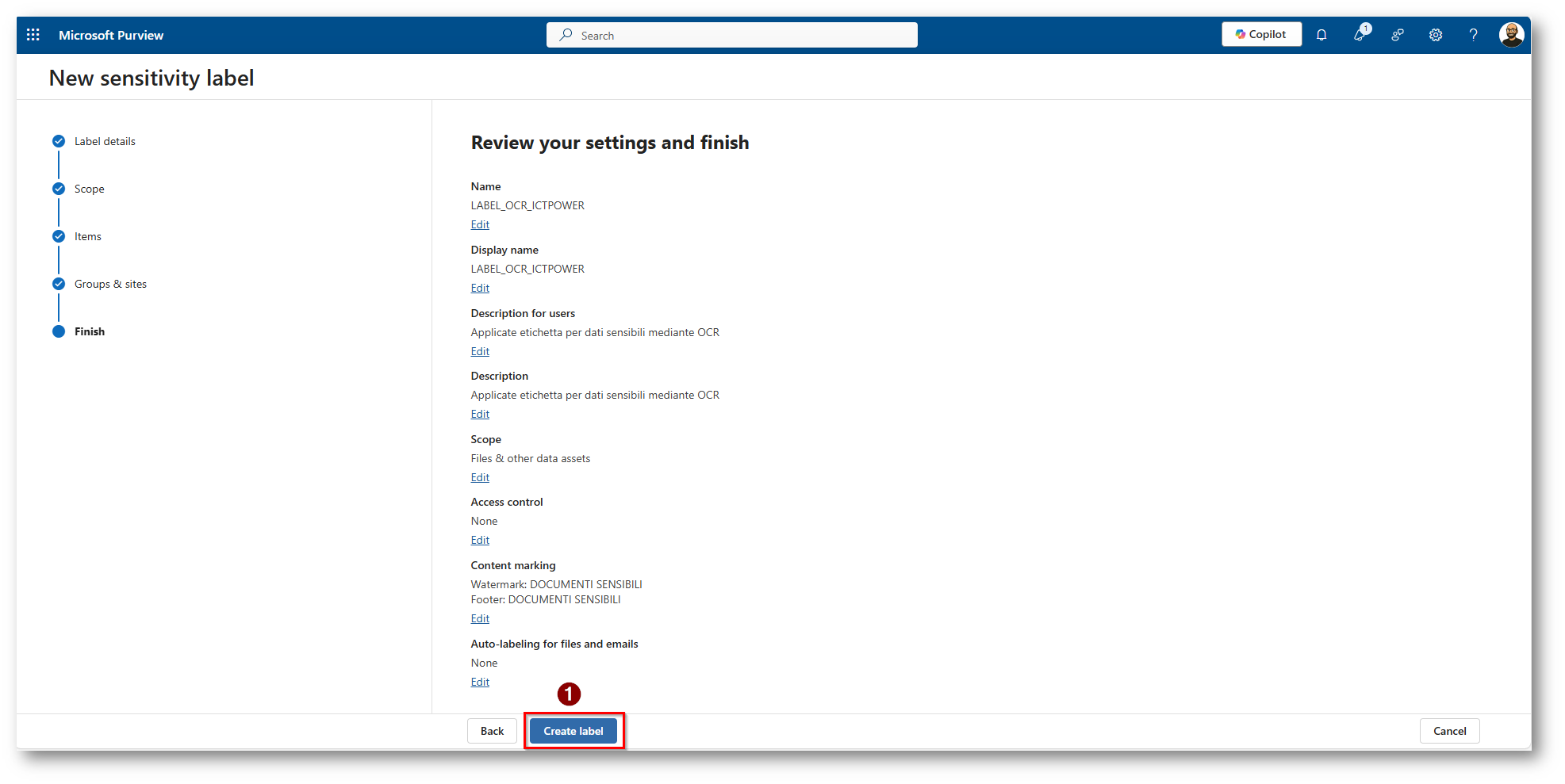The image size is (1565, 784).
Task: Select the 'Footer: DOCUMENTI SENSIBILI' text
Action: coord(546,599)
